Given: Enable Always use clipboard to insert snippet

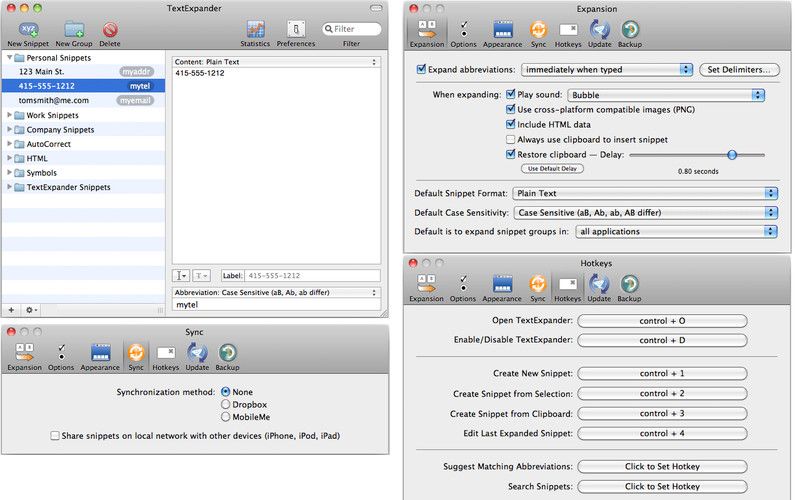Looking at the screenshot, I should [510, 139].
